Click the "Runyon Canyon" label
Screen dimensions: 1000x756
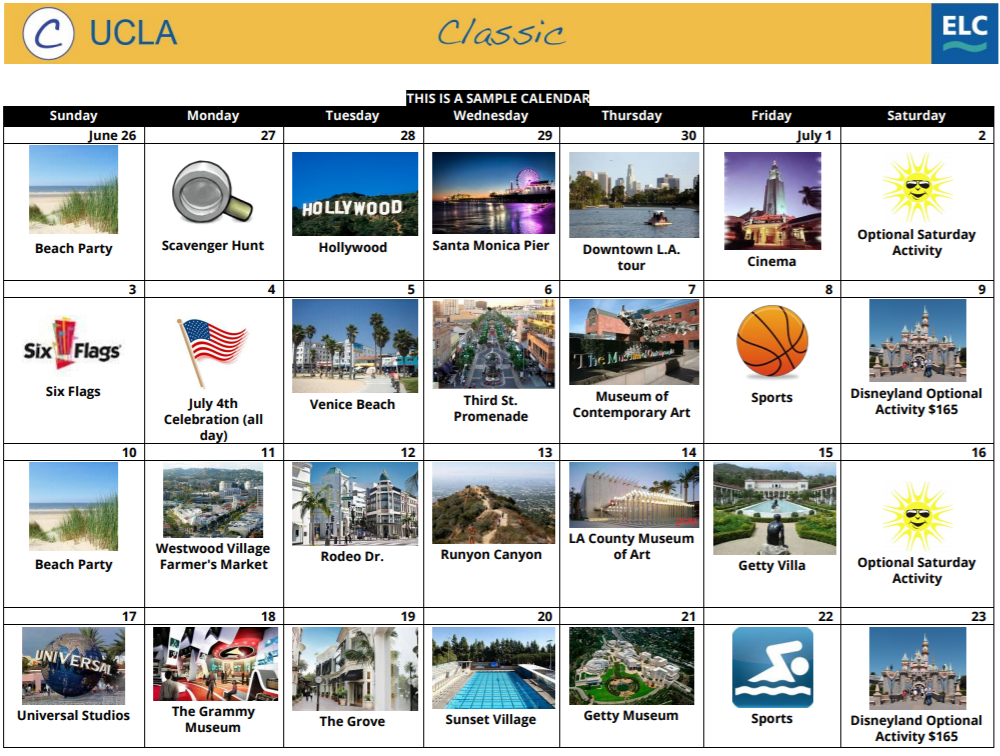click(x=491, y=555)
